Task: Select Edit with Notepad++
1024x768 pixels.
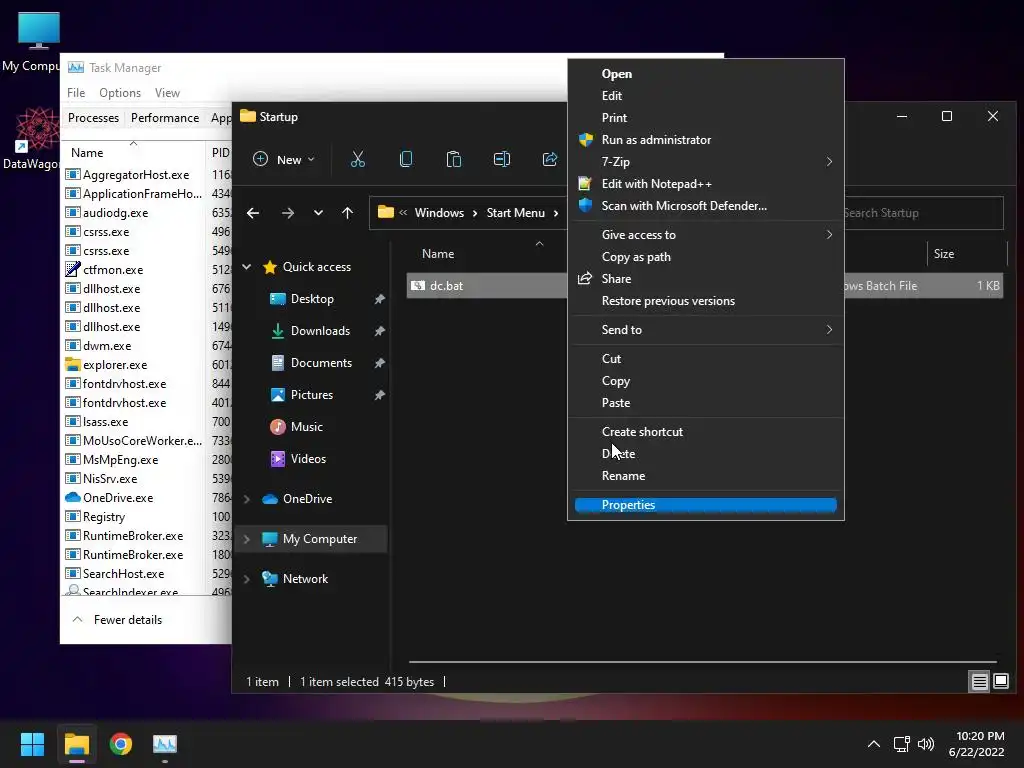Action: point(705,184)
